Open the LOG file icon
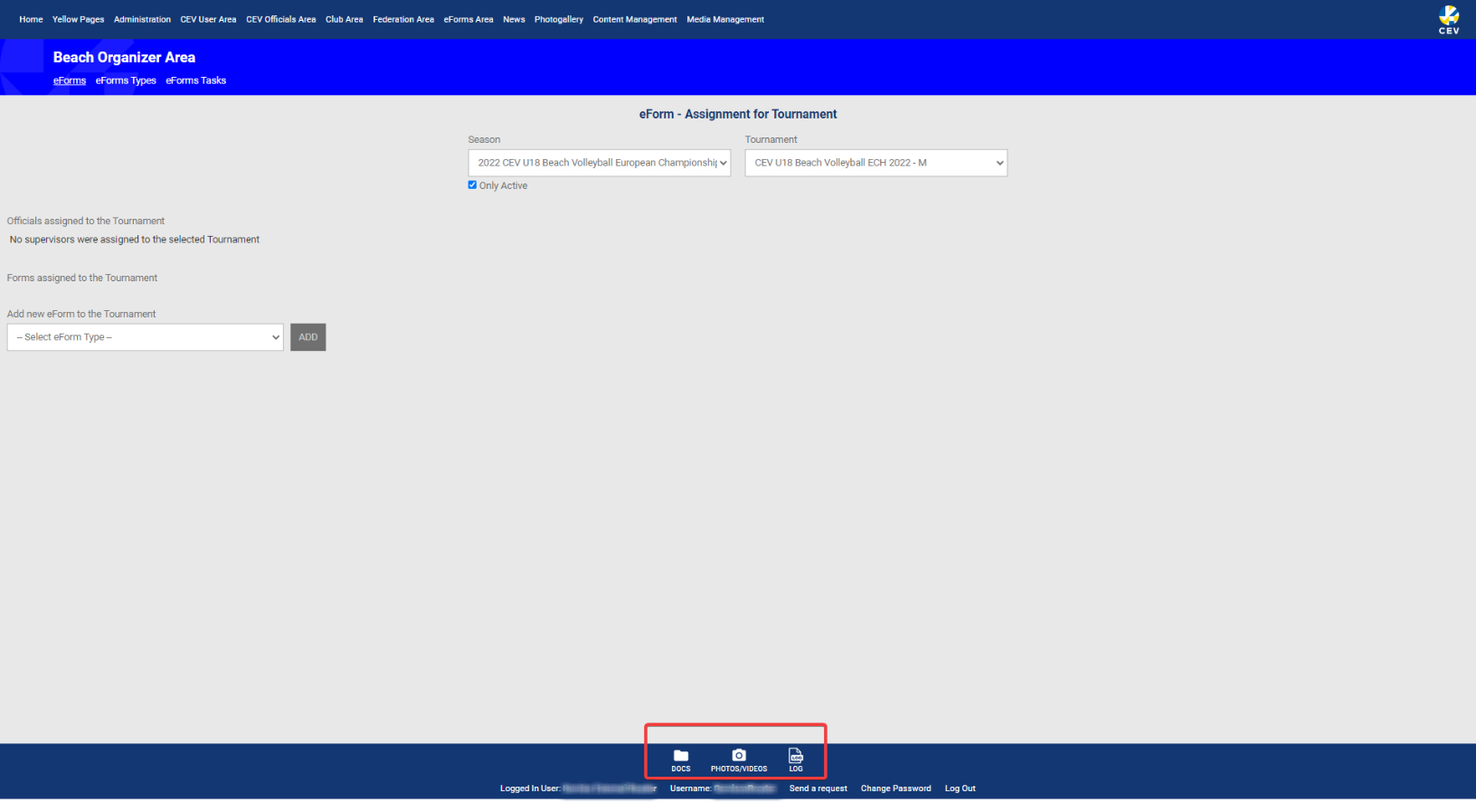This screenshot has height=812, width=1476. (796, 760)
